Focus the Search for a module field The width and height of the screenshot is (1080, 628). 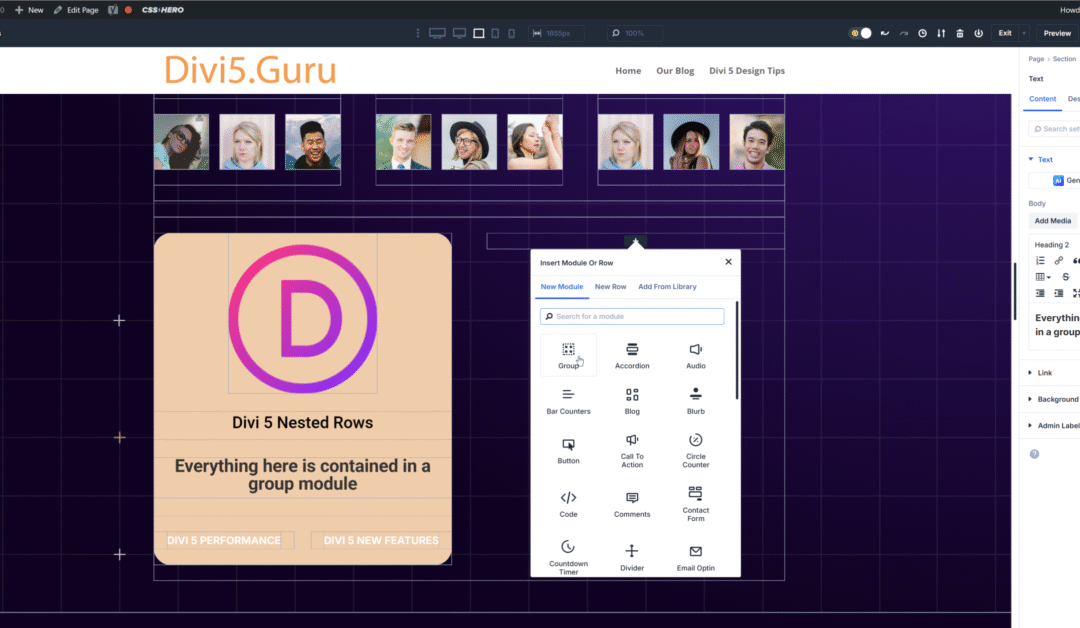(632, 316)
